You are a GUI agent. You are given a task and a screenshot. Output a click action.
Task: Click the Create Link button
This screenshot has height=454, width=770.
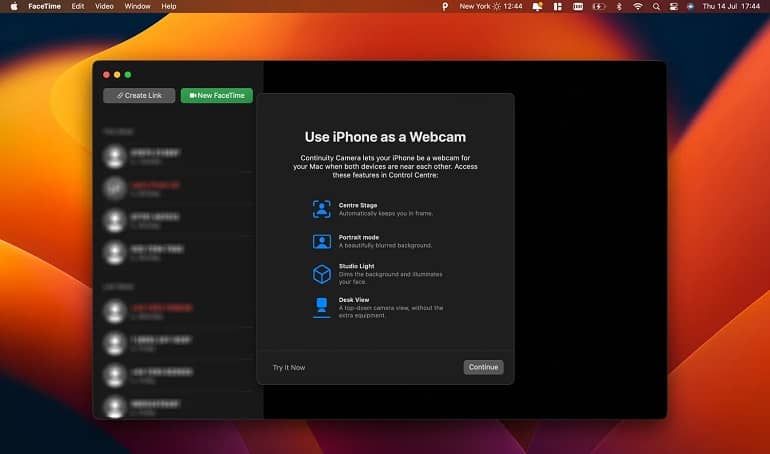coord(139,95)
